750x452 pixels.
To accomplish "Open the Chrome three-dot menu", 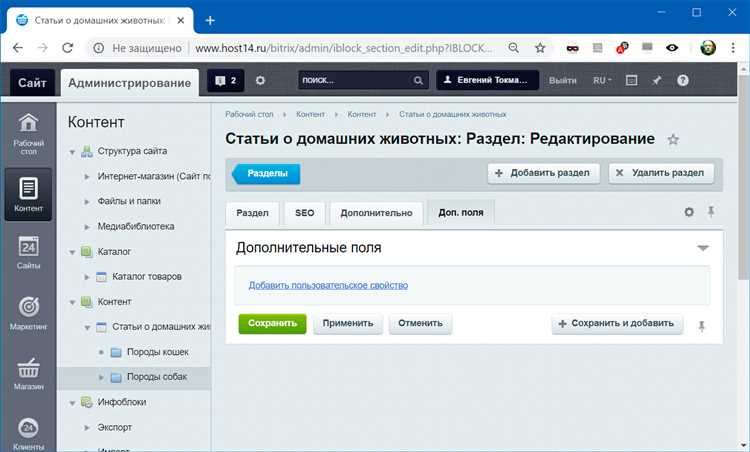I will (x=733, y=48).
